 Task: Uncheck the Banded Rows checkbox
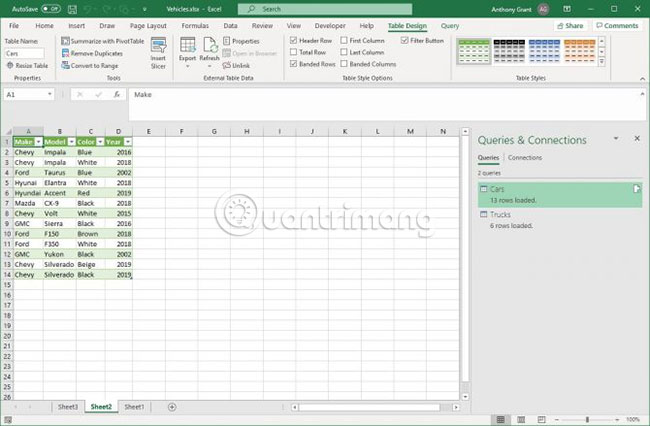293,64
